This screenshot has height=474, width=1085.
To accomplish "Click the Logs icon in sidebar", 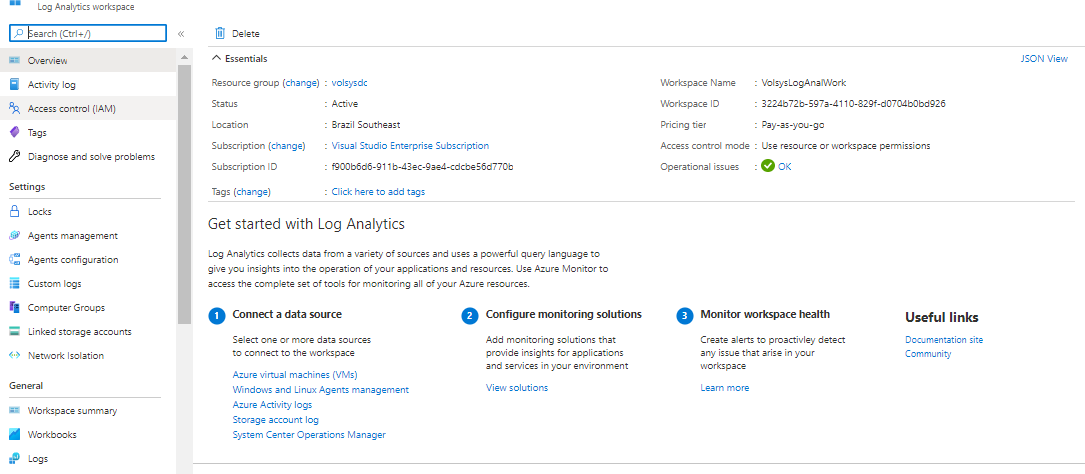I will tap(14, 458).
